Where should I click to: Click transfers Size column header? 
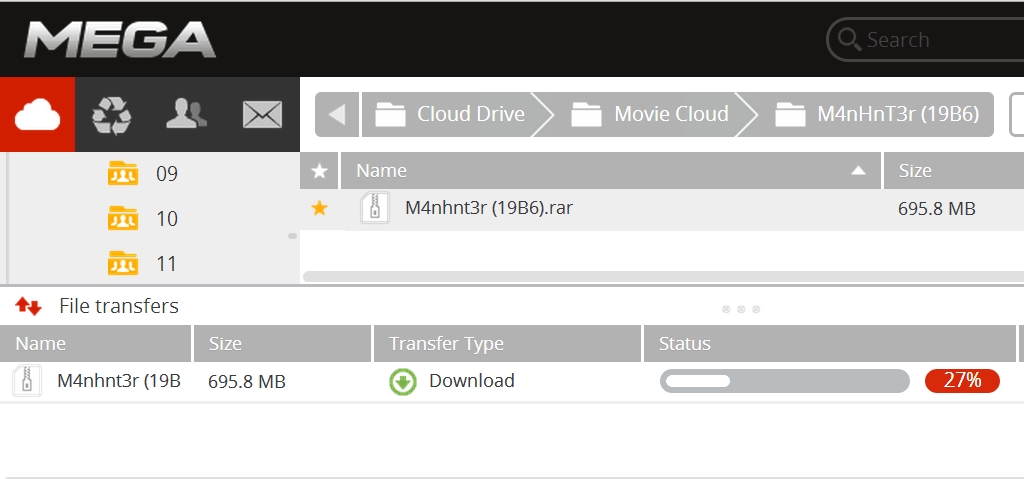[282, 344]
